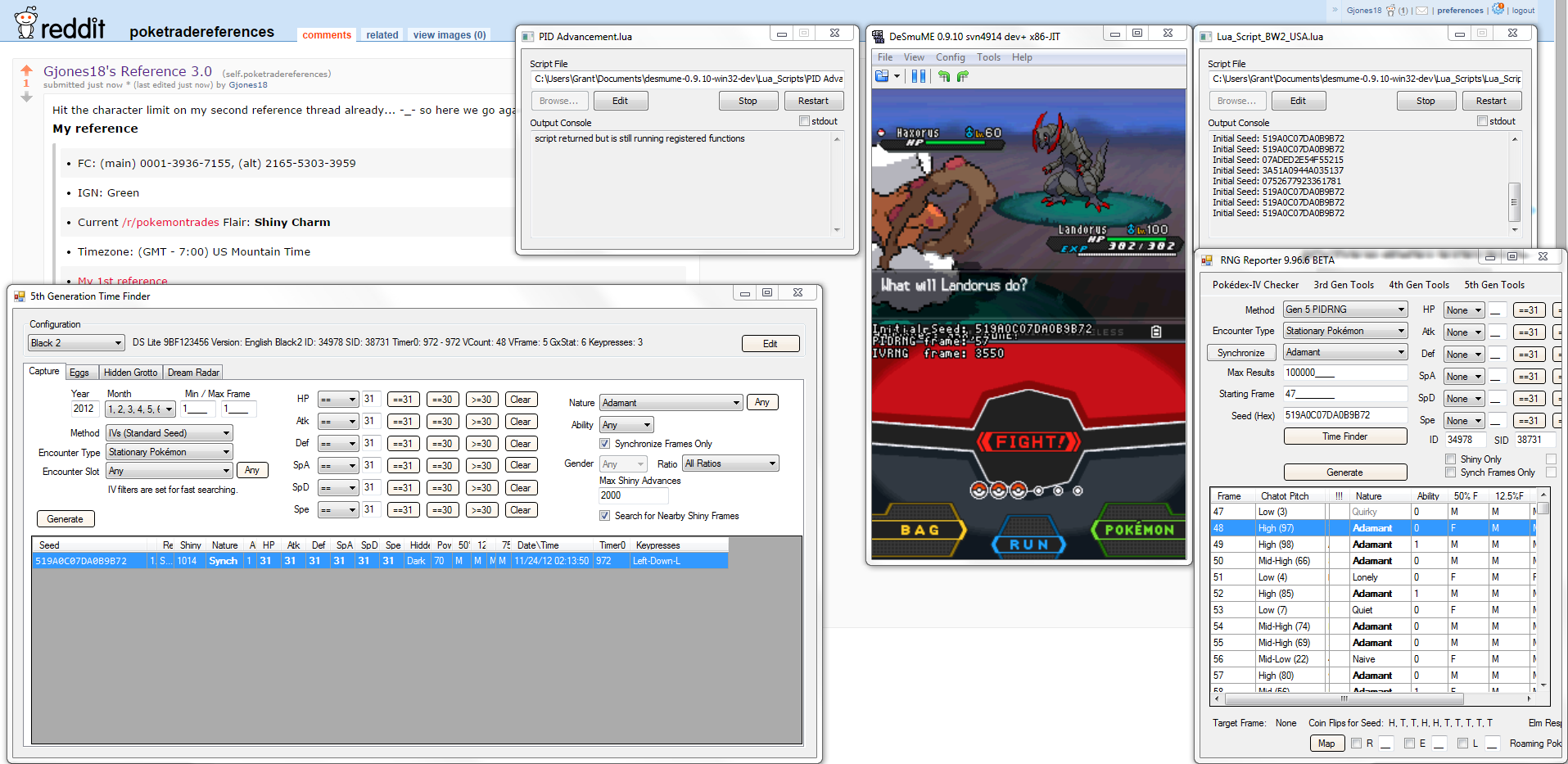Viewport: 1568px width, 764px height.
Task: Switch to the Eggs tab in Time Finder
Action: click(79, 373)
